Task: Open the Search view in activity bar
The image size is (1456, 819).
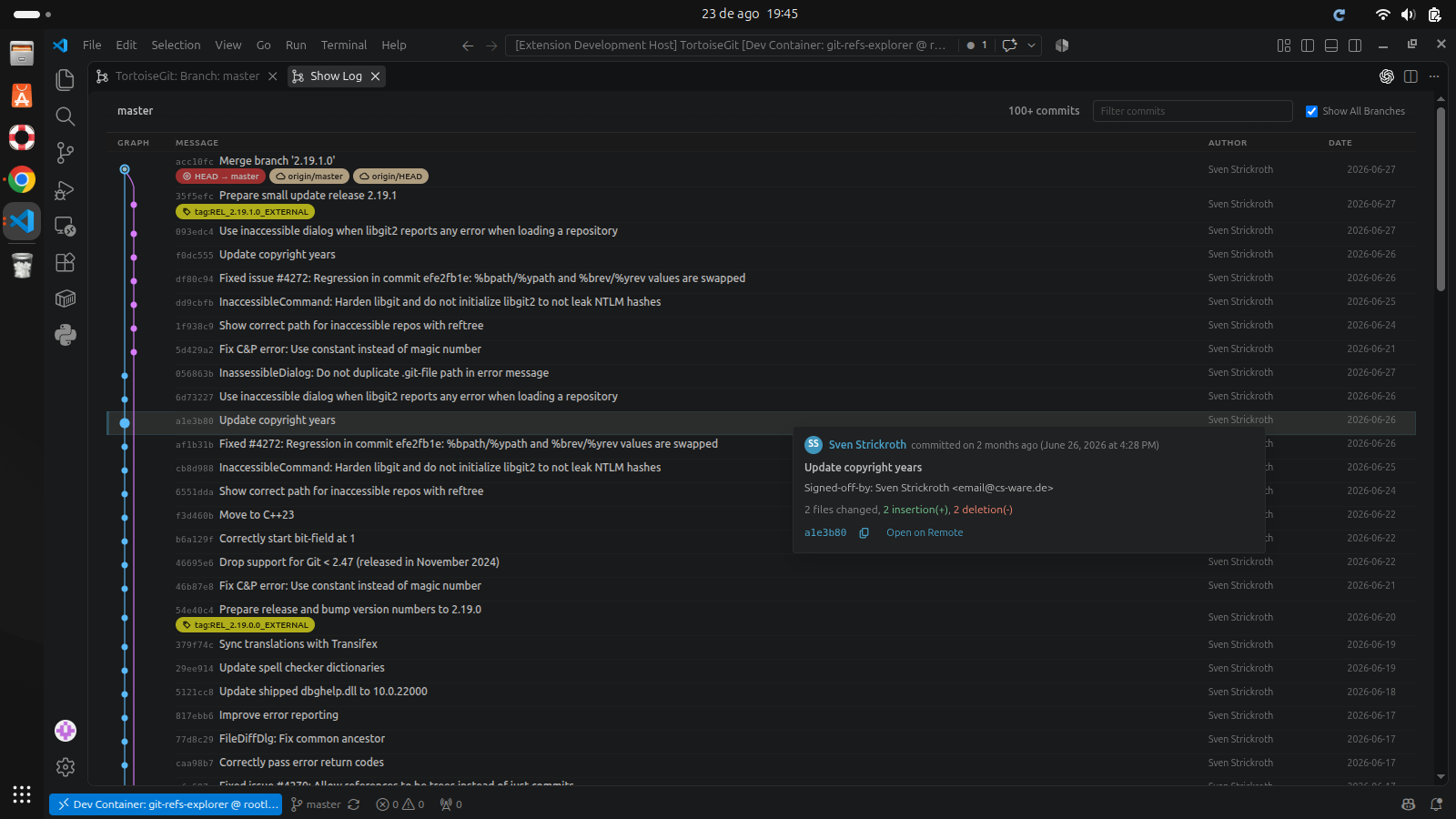Action: (65, 116)
